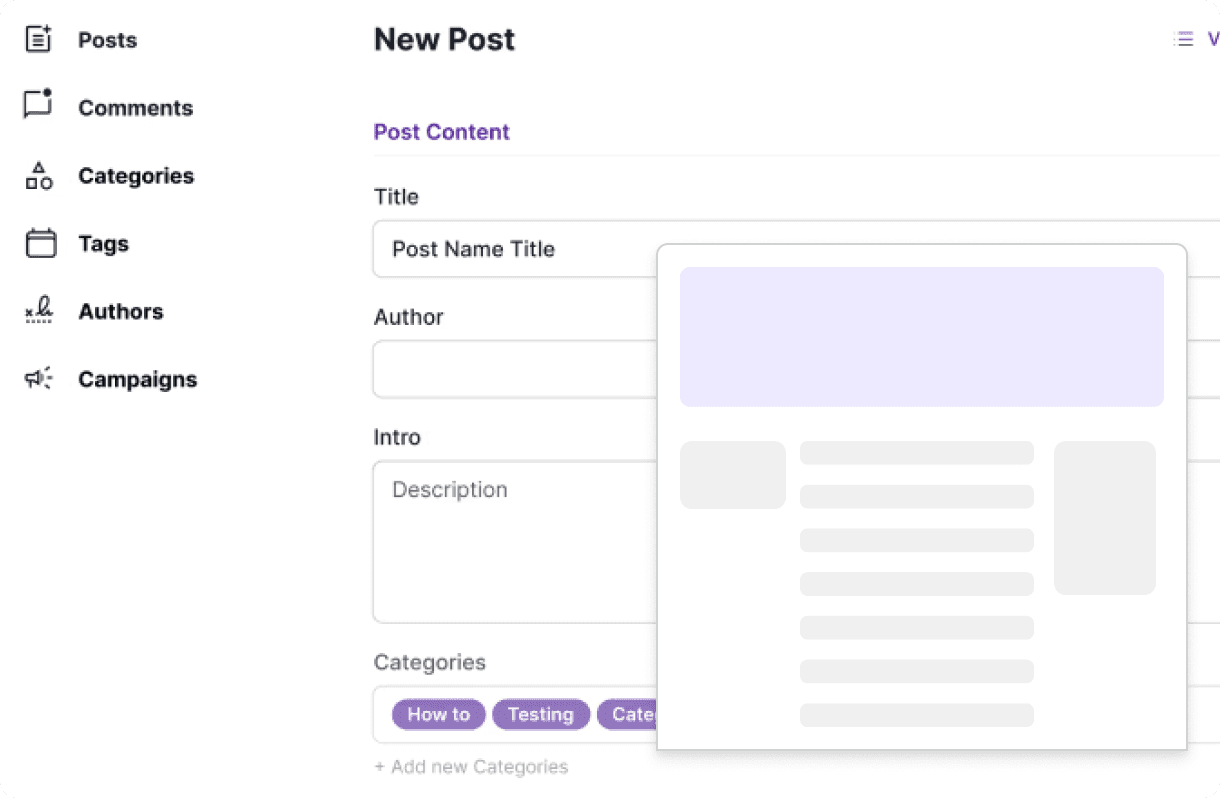Open Authors section label
Screen dimensions: 1224x798
(121, 312)
